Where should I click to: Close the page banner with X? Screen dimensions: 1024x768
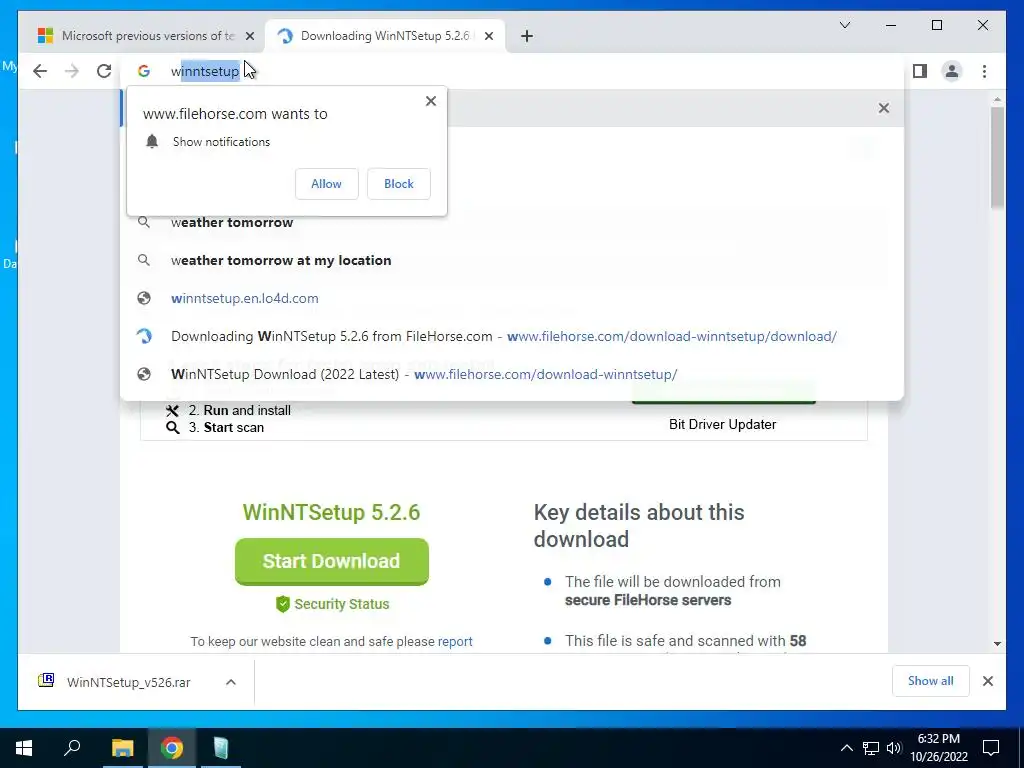[884, 108]
